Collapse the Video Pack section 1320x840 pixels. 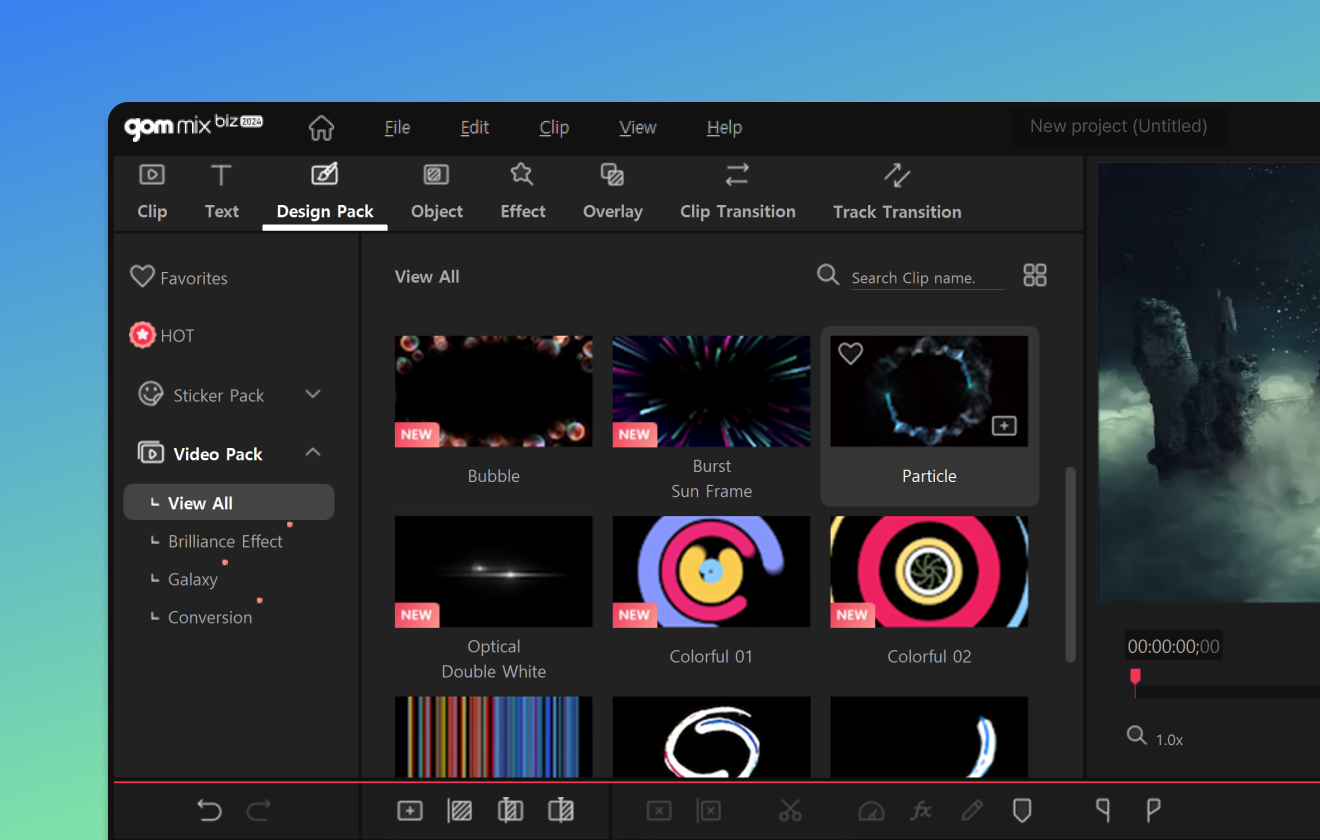(x=313, y=453)
